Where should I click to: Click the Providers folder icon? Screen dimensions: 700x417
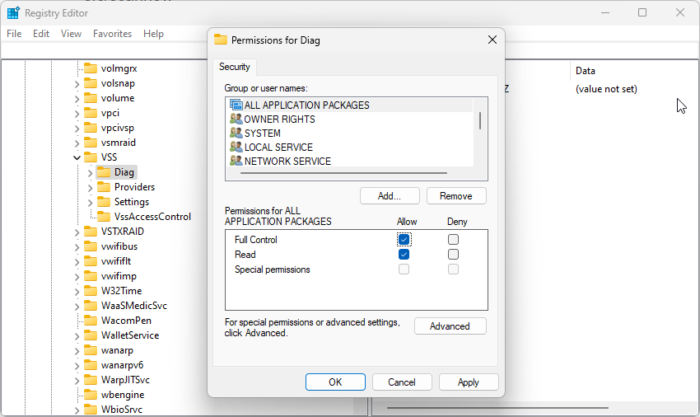[x=103, y=187]
